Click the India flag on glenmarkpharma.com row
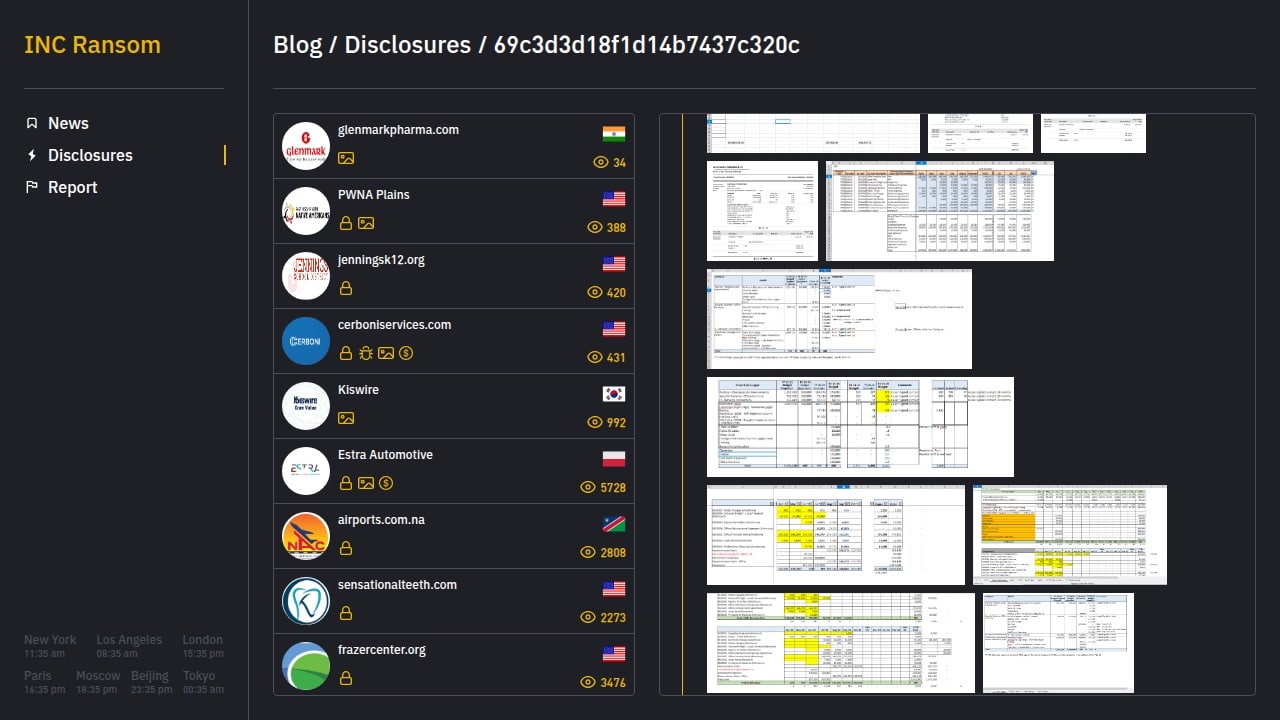The width and height of the screenshot is (1280, 720). [614, 134]
